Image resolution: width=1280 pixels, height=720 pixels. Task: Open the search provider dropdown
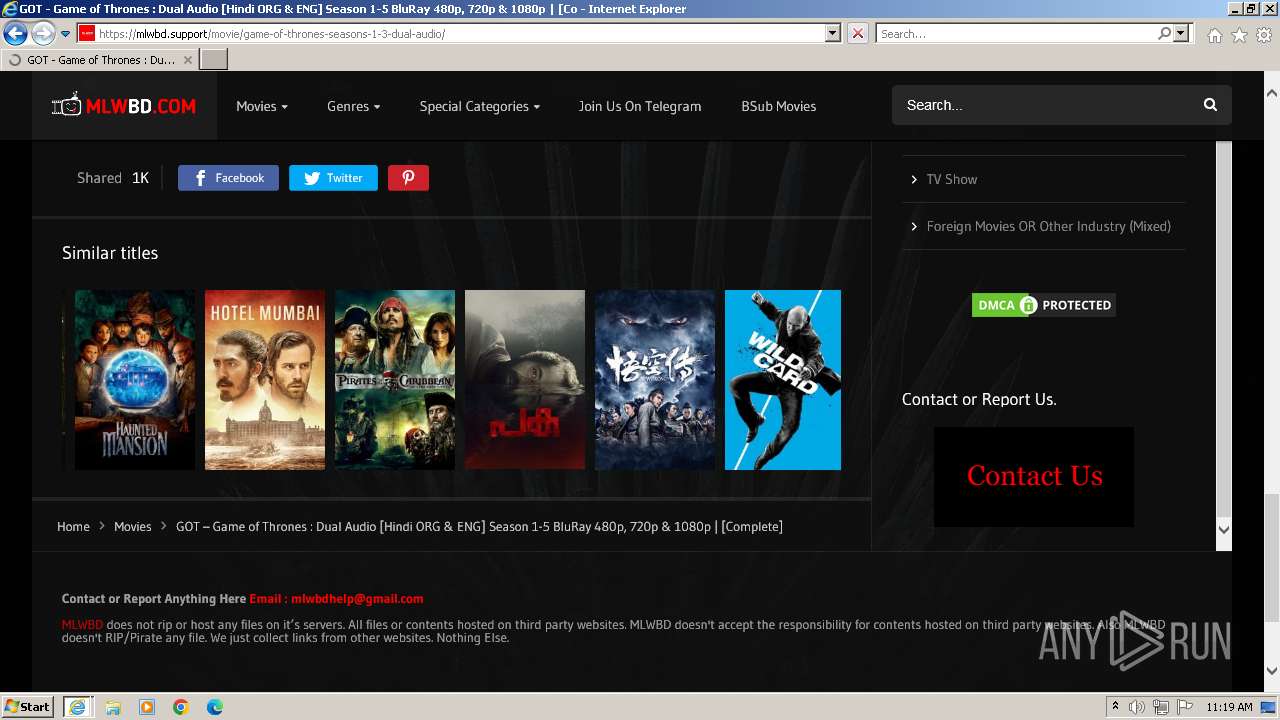tap(1181, 34)
